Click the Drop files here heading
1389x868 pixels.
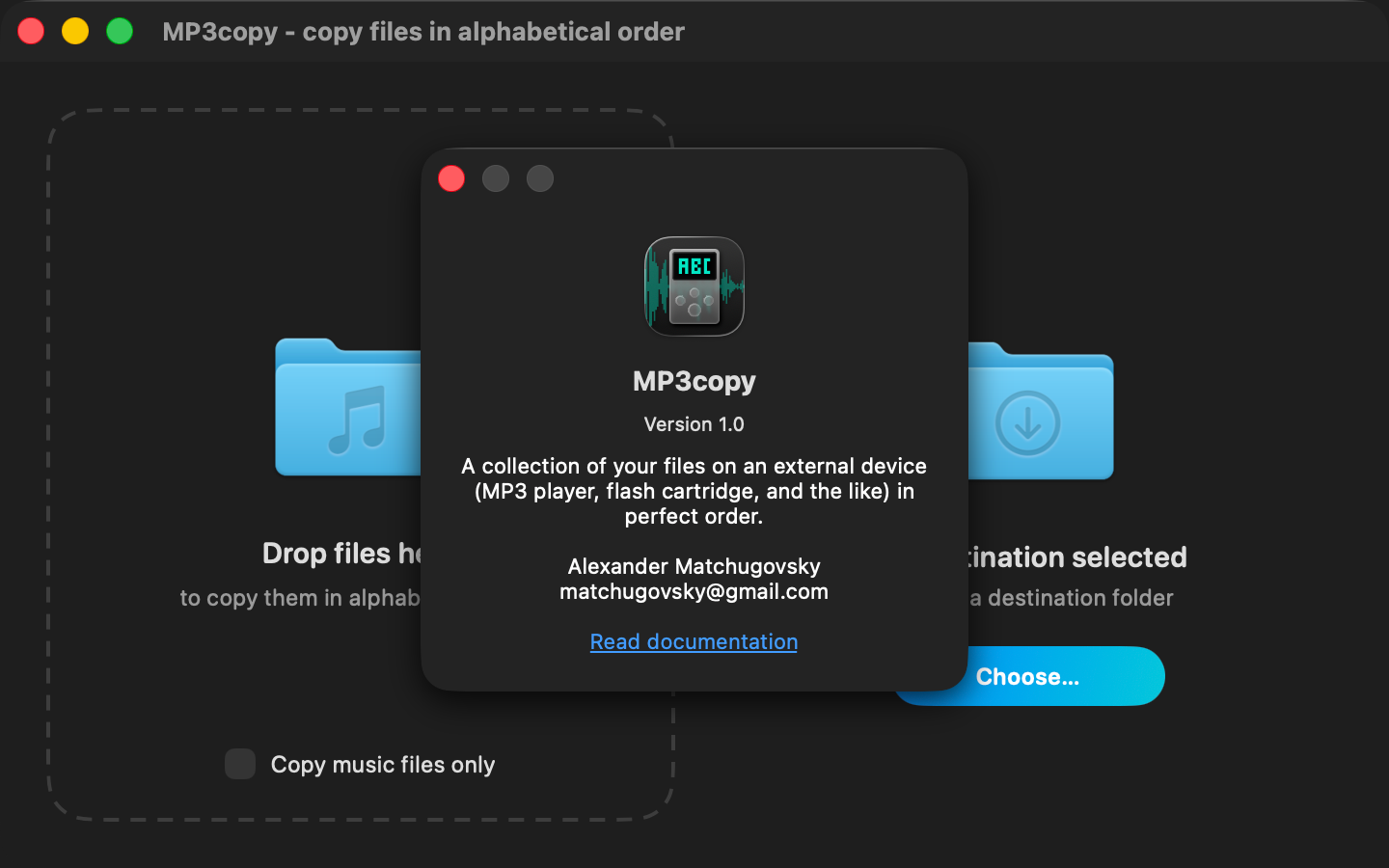click(341, 554)
